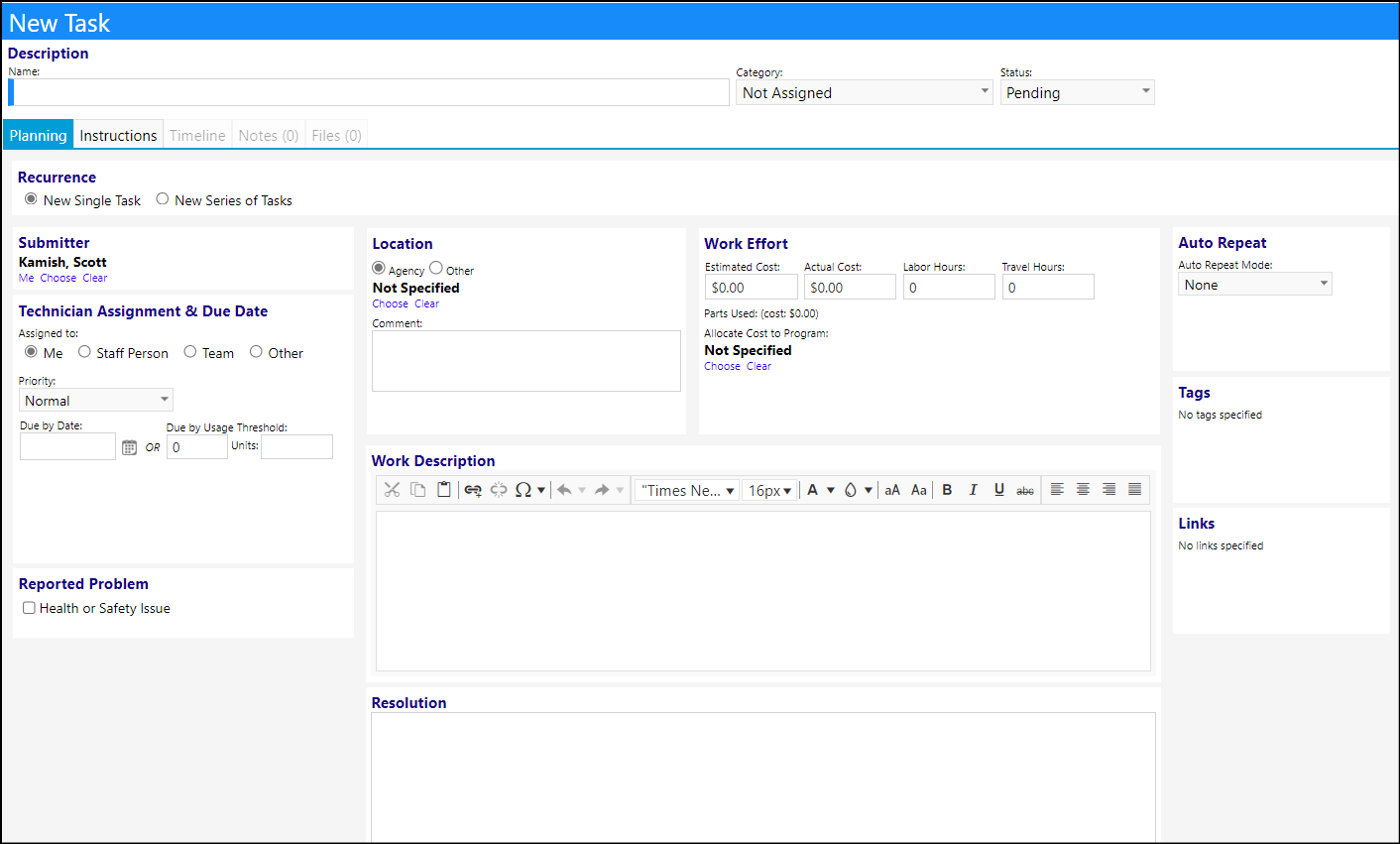The image size is (1400, 844).
Task: Cut selected text in Work Description toolbar
Action: [392, 490]
